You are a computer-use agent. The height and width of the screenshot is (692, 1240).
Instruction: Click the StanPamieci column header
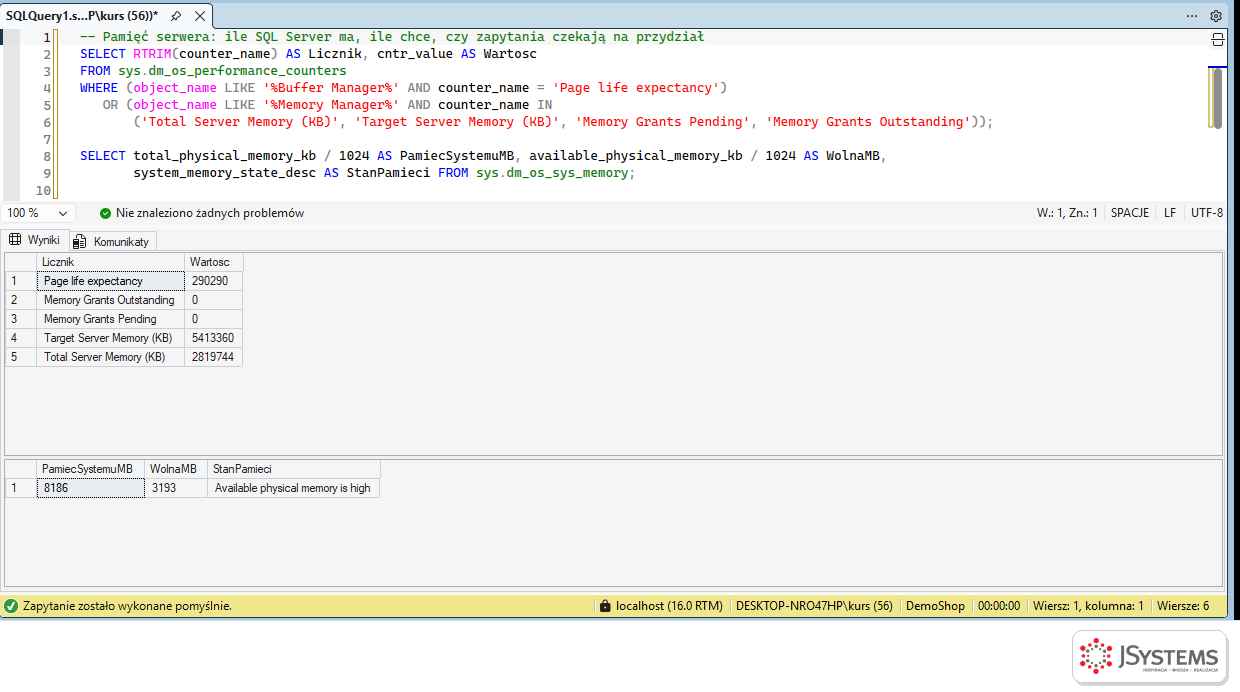pyautogui.click(x=293, y=469)
